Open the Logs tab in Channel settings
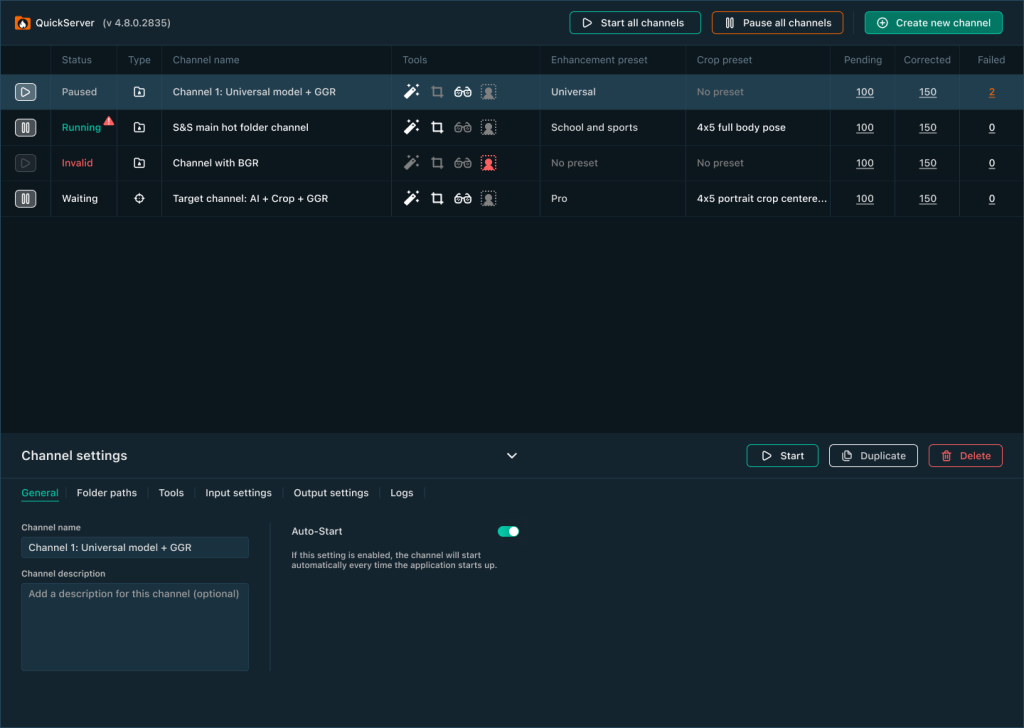This screenshot has width=1024, height=728. pyautogui.click(x=401, y=492)
